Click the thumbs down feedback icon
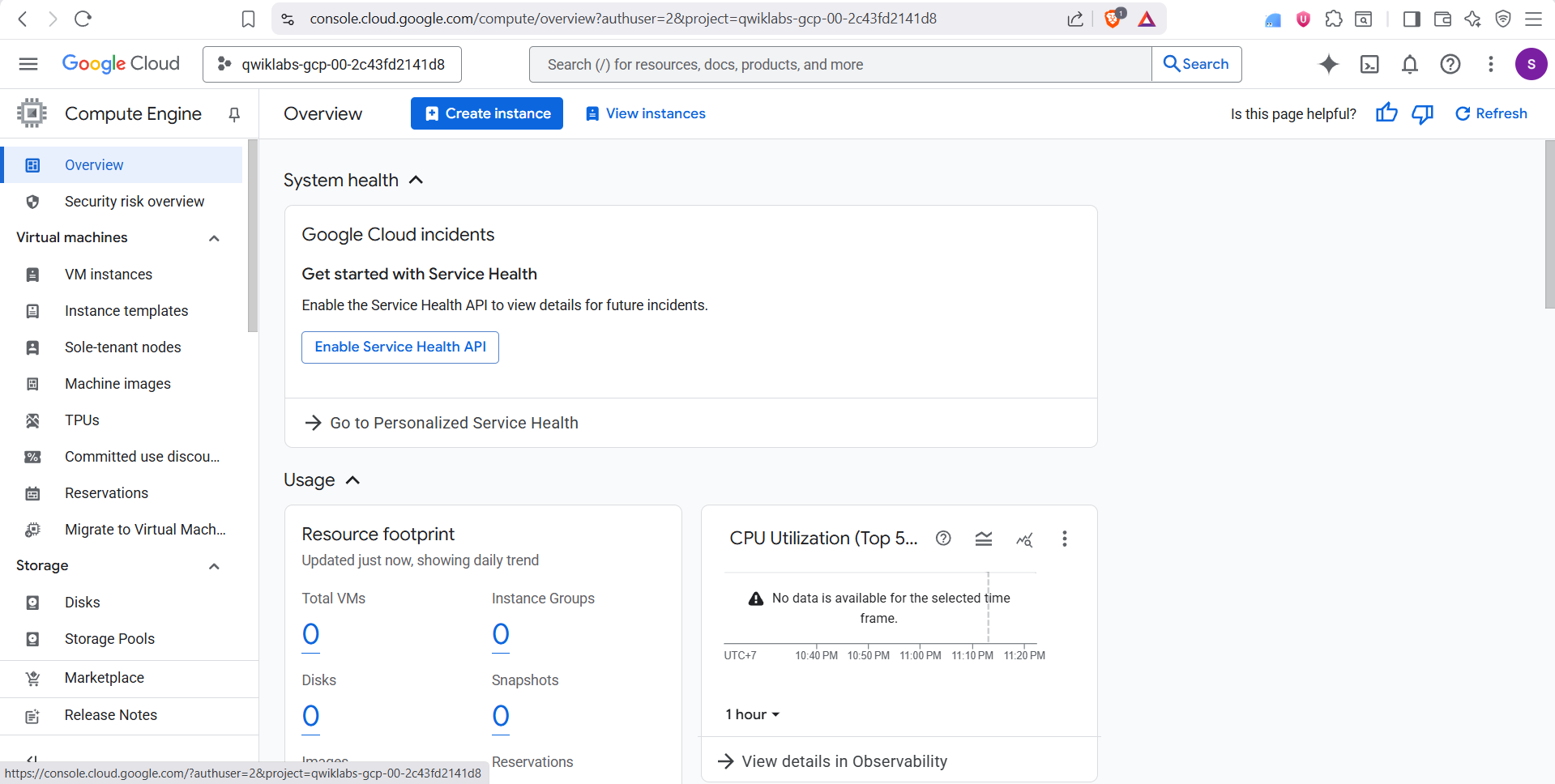This screenshot has height=784, width=1555. (1422, 113)
